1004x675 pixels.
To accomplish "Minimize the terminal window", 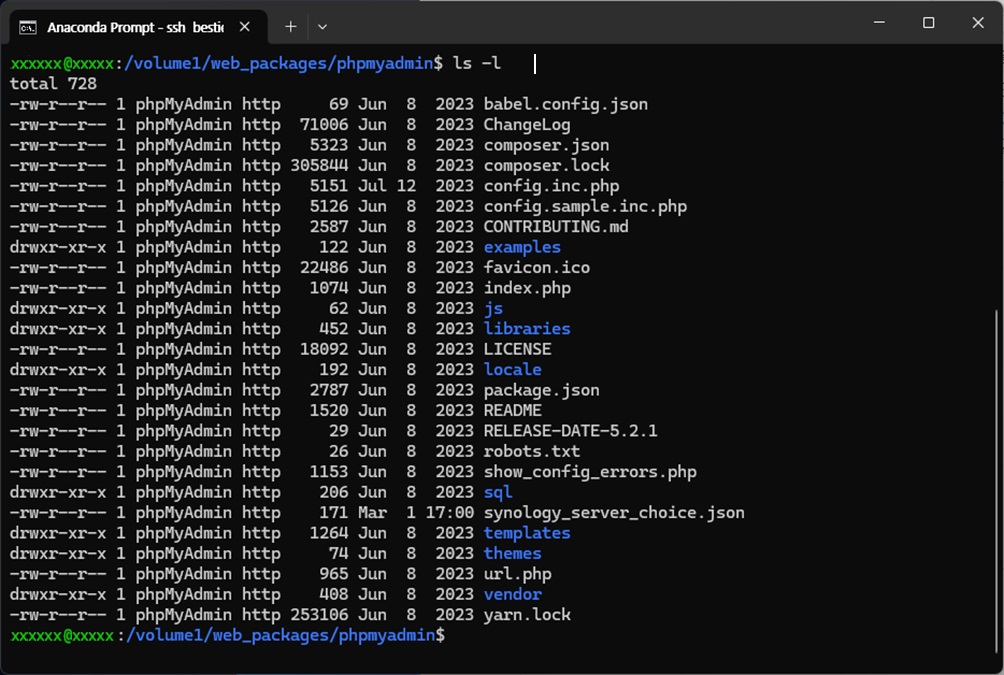I will (x=879, y=23).
